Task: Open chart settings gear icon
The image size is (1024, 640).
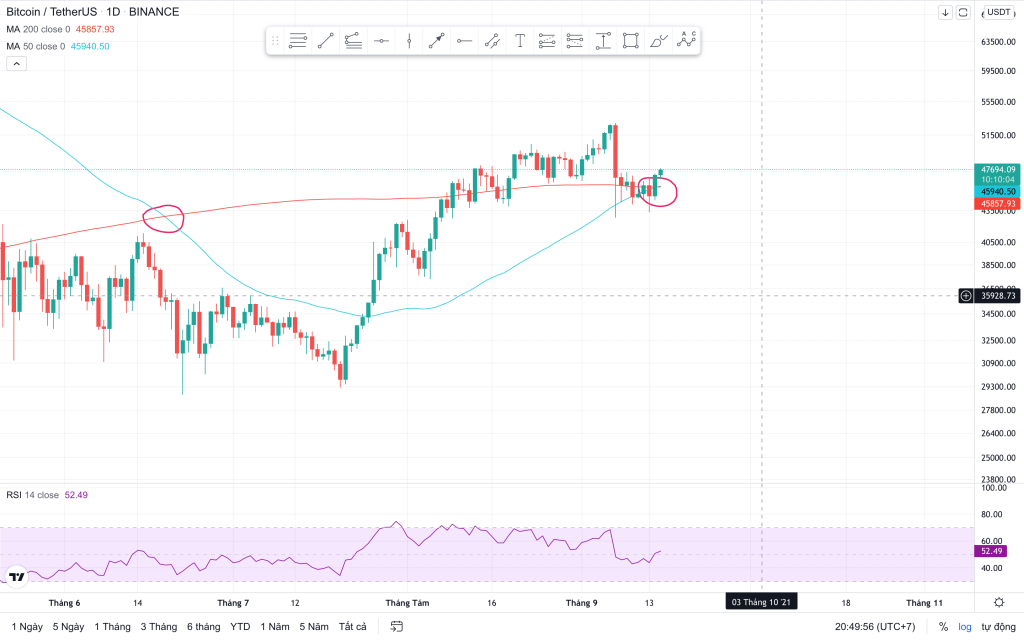Action: [999, 602]
